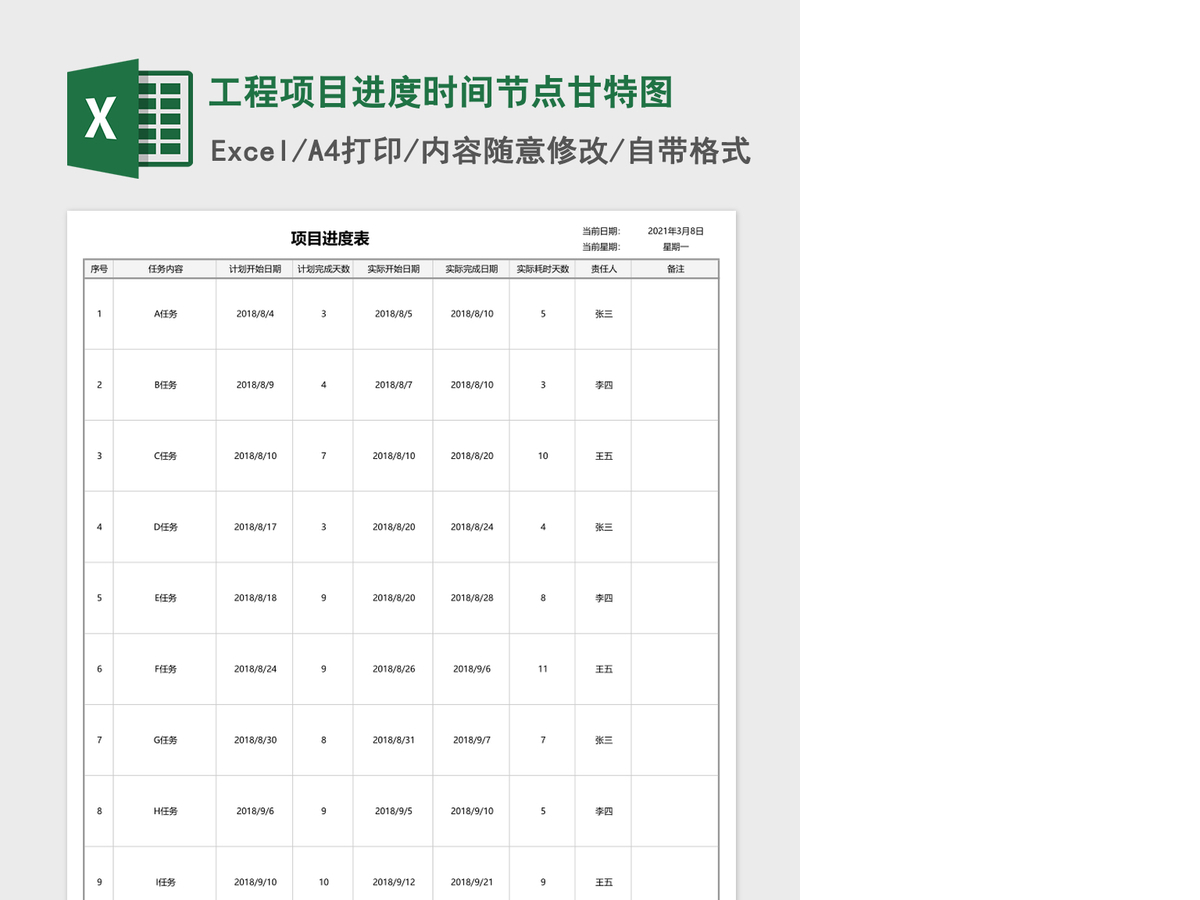Select F任务 actual days value 11
This screenshot has width=1200, height=900.
point(543,669)
